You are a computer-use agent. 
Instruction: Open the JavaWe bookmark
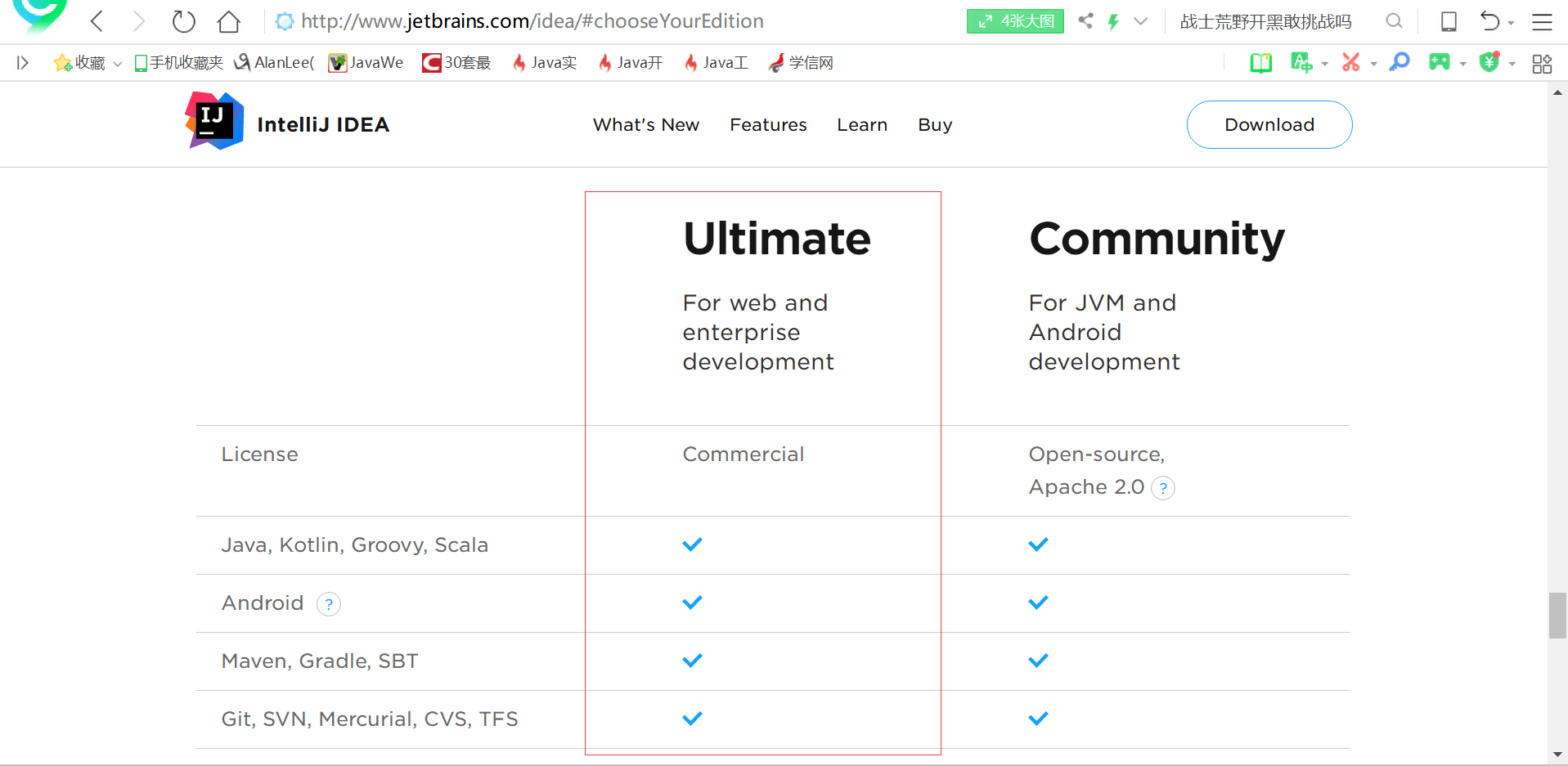tap(366, 63)
